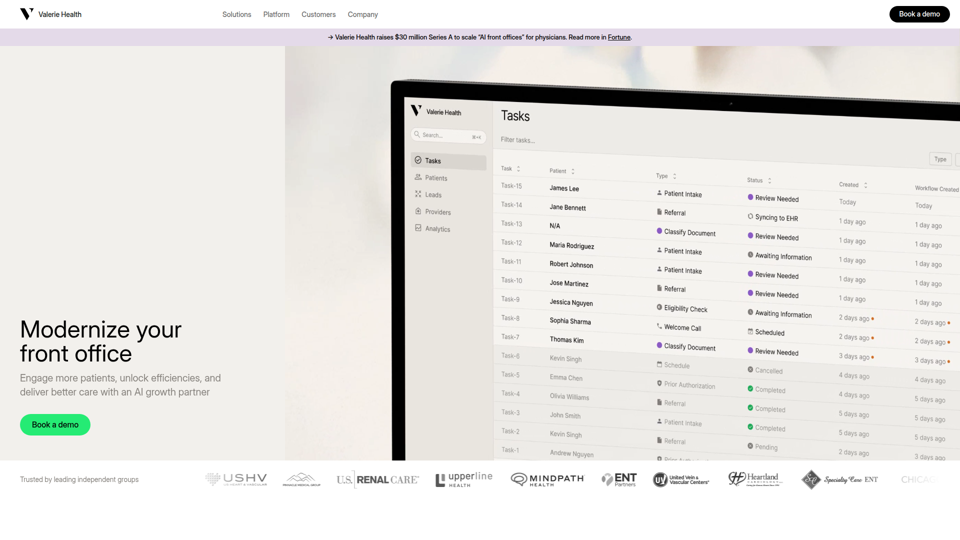Open the Fortune article link
This screenshot has width=960, height=540.
(x=619, y=37)
